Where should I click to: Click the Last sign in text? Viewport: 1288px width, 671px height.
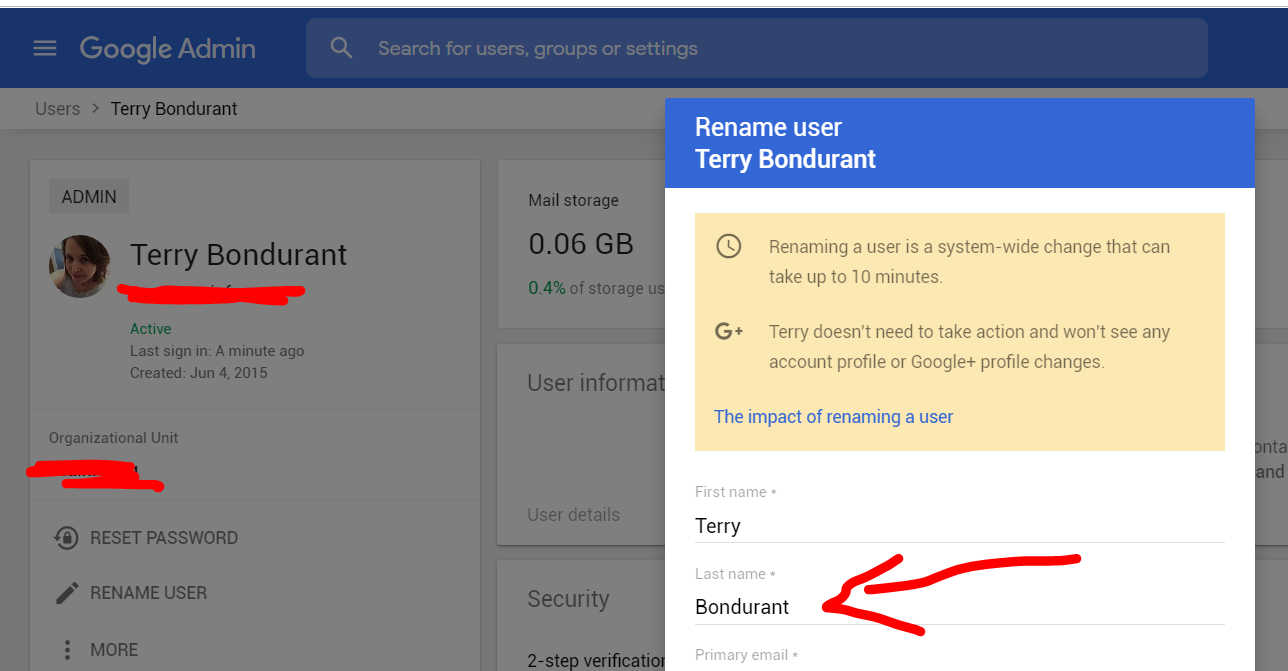[217, 351]
